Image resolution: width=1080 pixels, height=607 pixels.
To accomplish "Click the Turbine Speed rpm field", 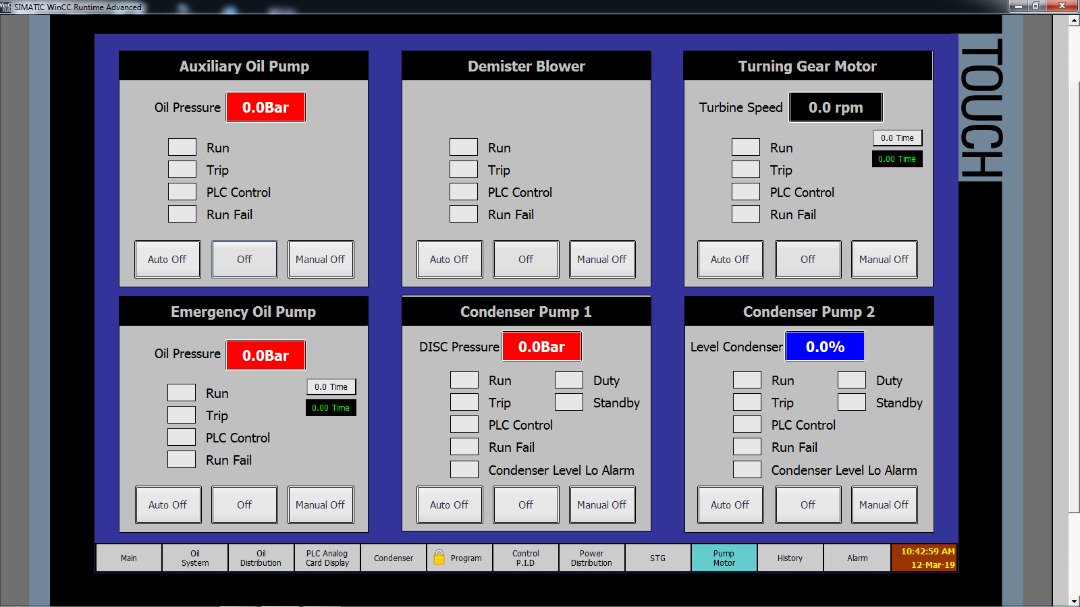I will pyautogui.click(x=835, y=107).
